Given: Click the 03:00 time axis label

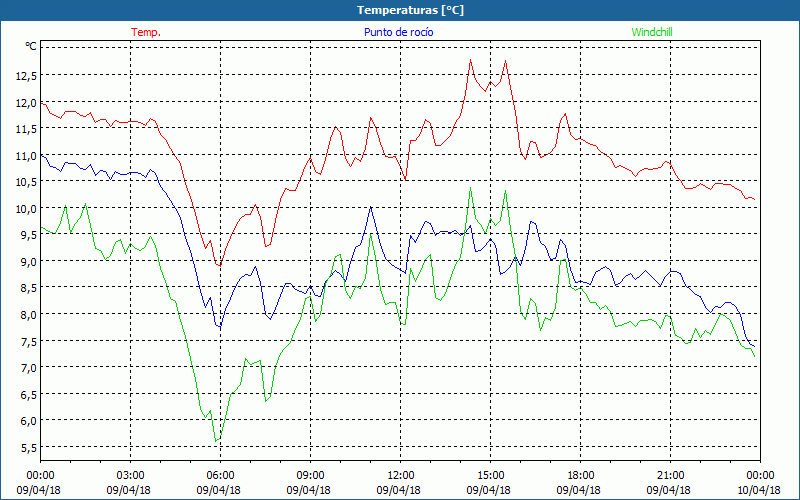Looking at the screenshot, I should click(x=130, y=476).
